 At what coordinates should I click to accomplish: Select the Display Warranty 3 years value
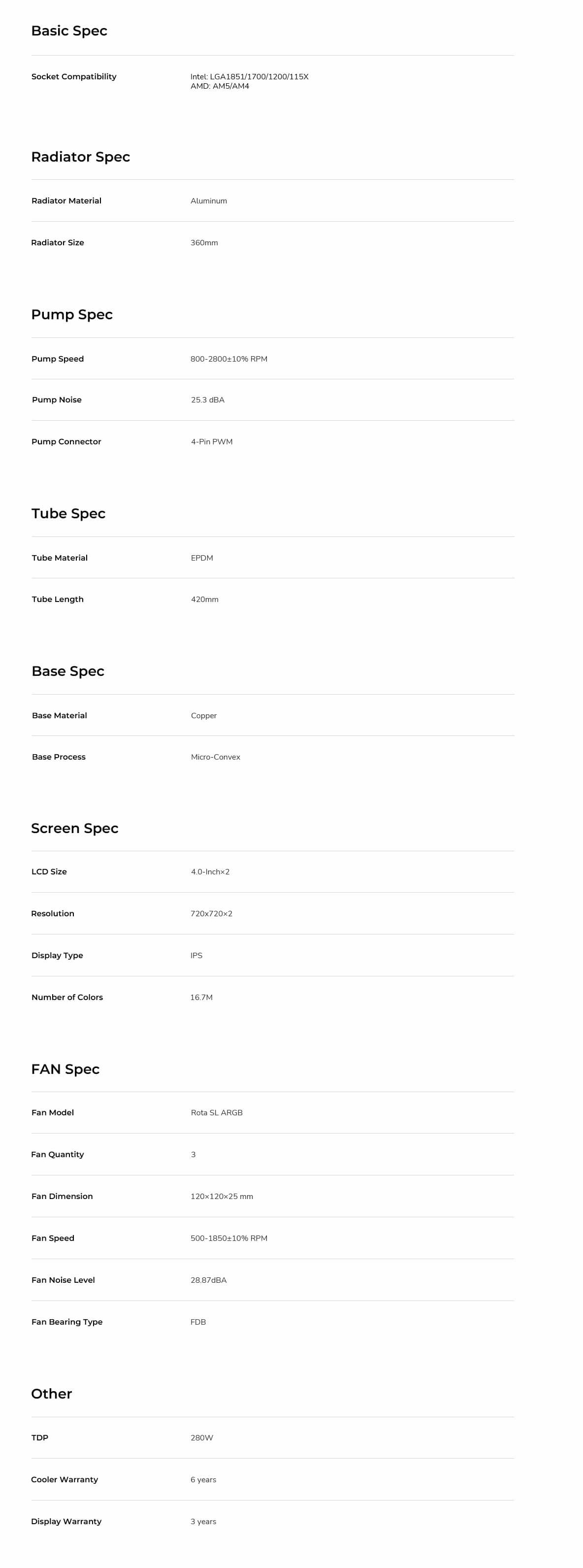tap(203, 1522)
